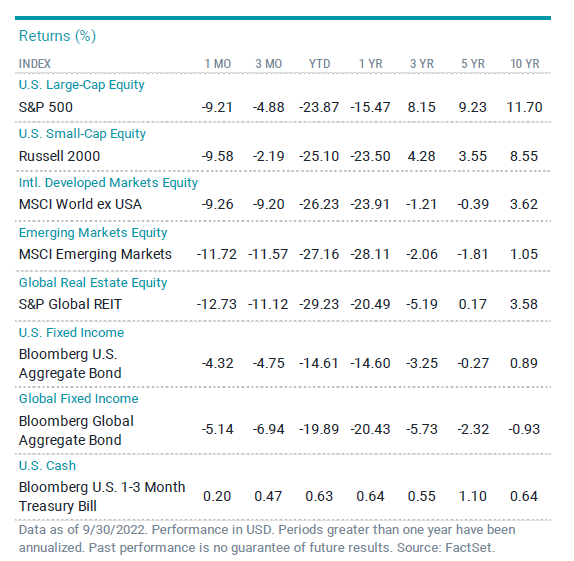
Task: Select 'Bloomberg U.S. Aggregate Bond' row label
Action: [70, 364]
